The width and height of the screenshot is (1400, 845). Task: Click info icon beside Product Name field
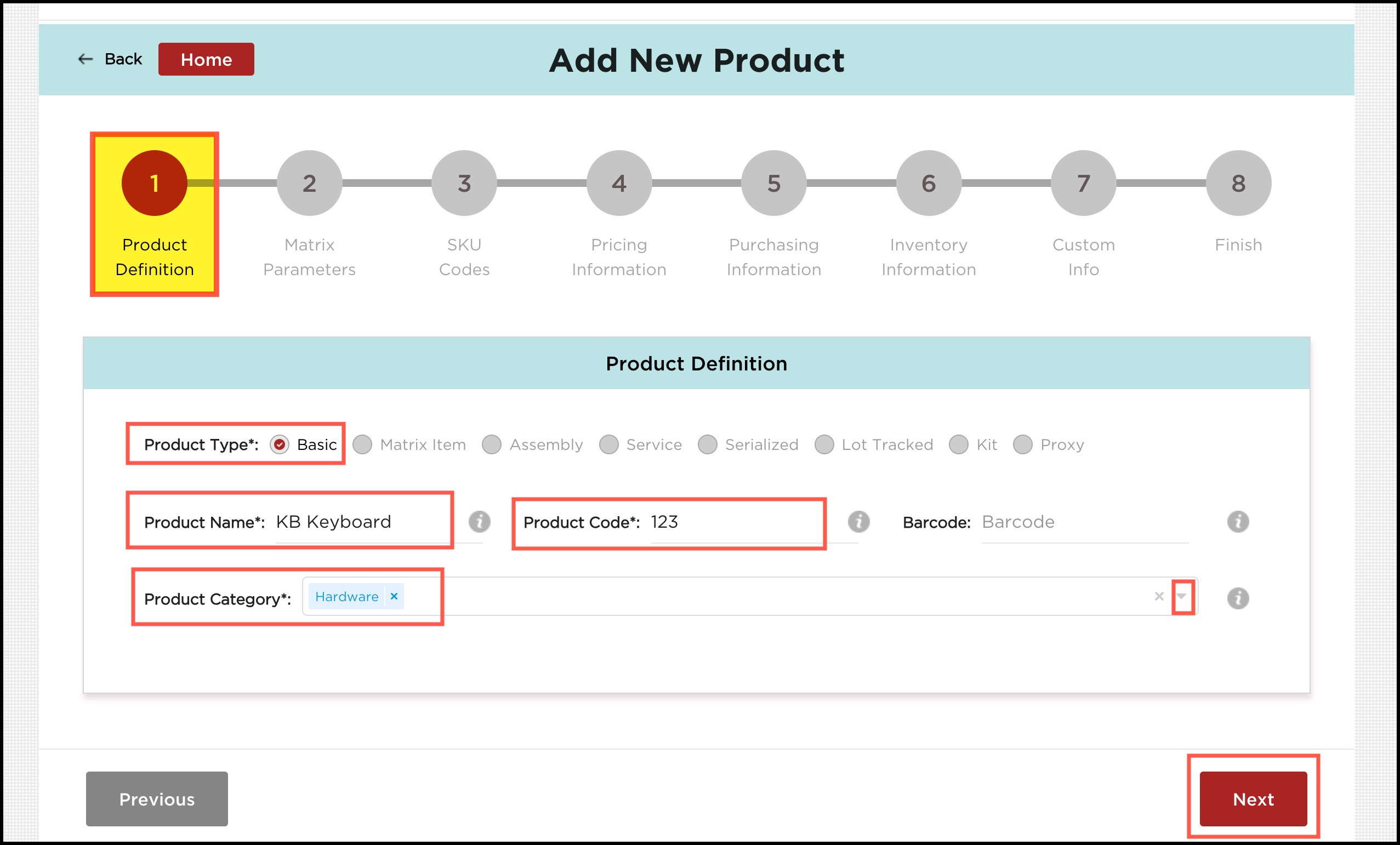point(479,521)
